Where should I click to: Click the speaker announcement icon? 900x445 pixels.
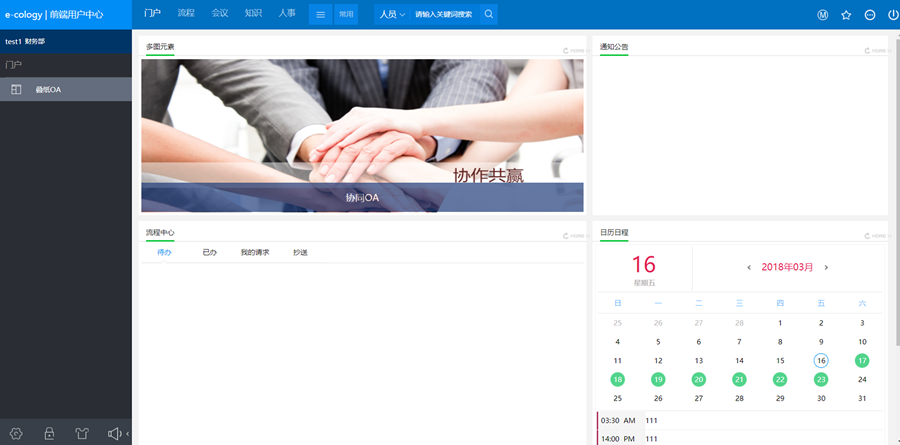coord(114,434)
